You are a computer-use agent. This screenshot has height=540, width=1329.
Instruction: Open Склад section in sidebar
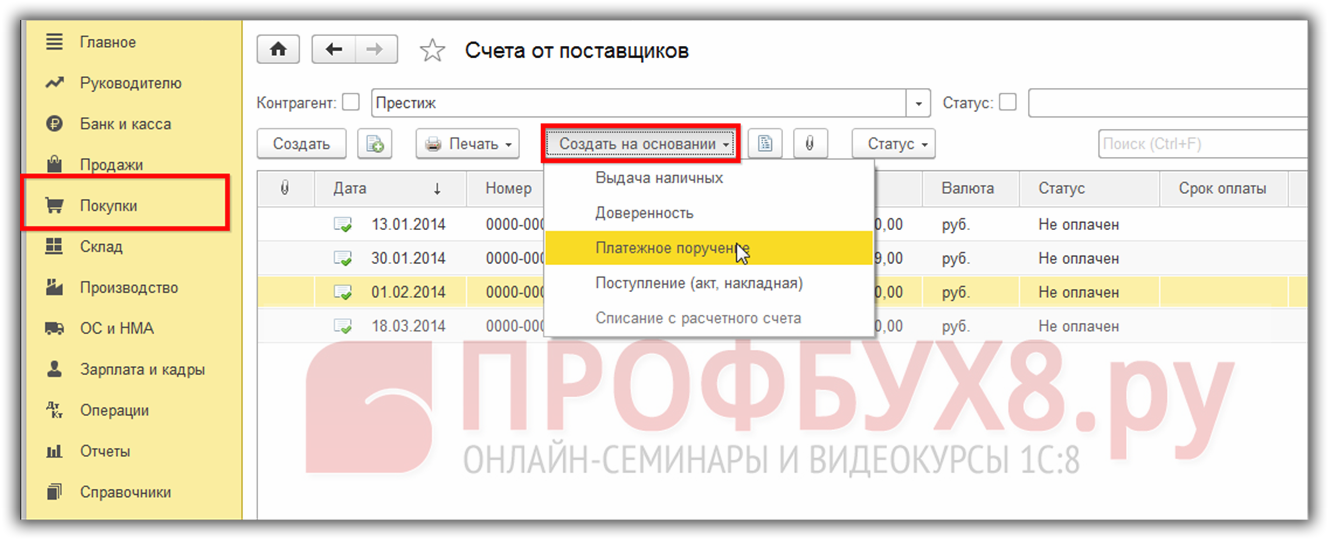coord(101,247)
